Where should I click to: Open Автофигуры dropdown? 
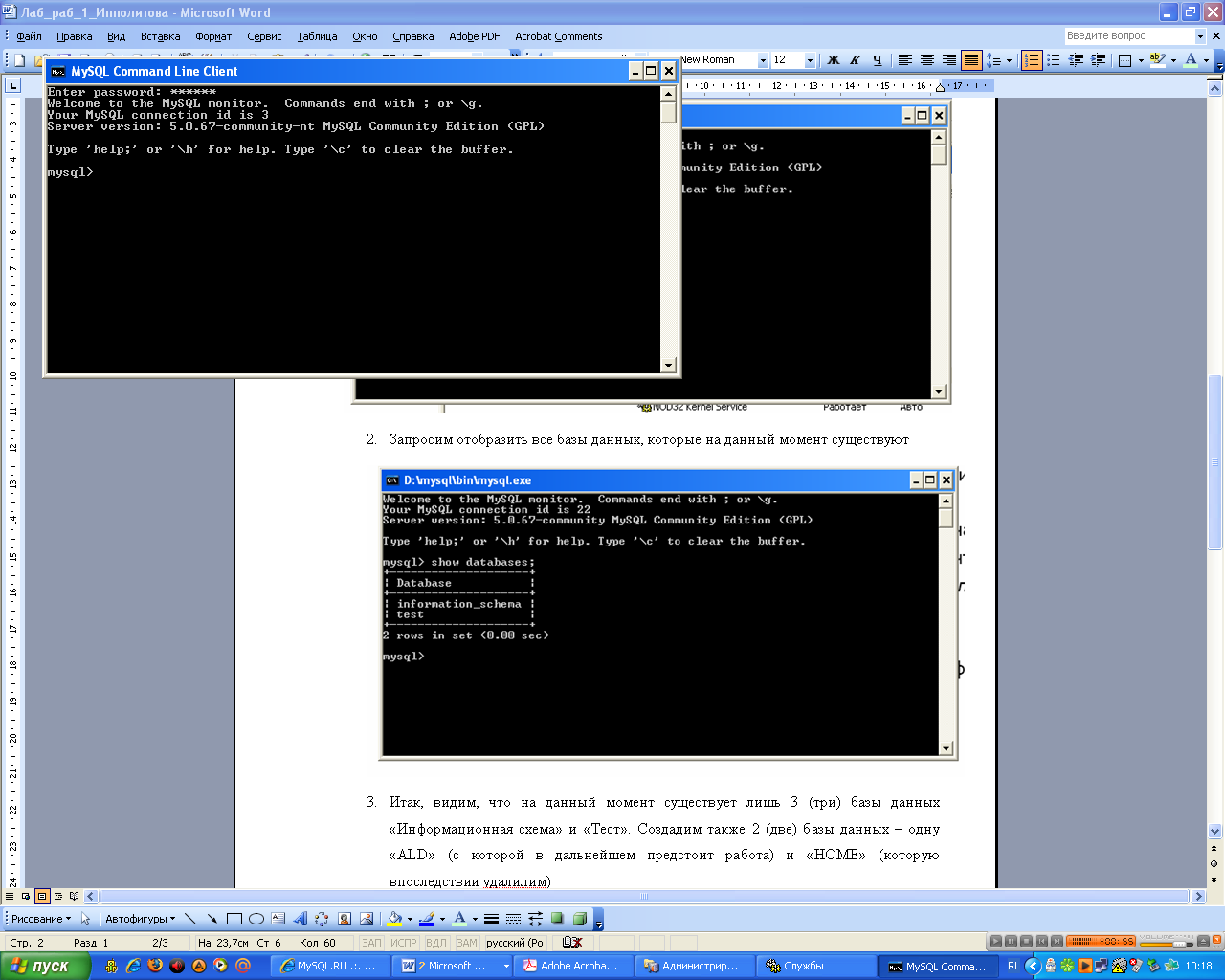(140, 919)
